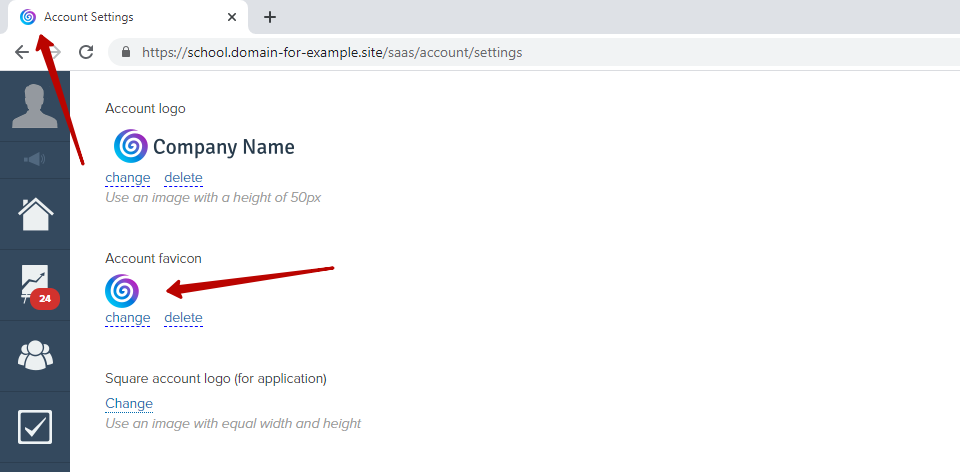960x472 pixels.
Task: Go to the home icon in sidebar
Action: click(x=36, y=214)
